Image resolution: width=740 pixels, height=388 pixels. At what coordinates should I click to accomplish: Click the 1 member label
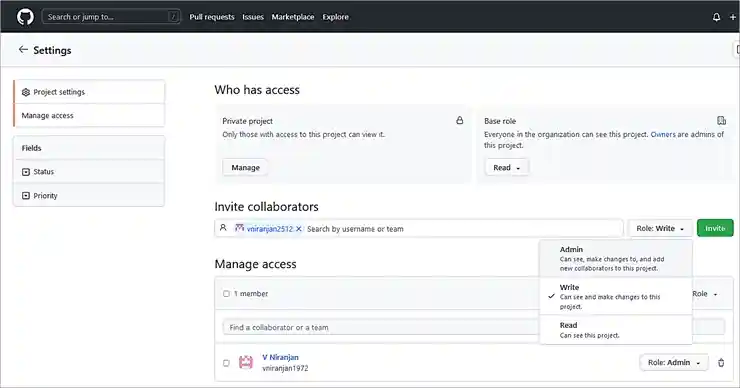point(251,294)
